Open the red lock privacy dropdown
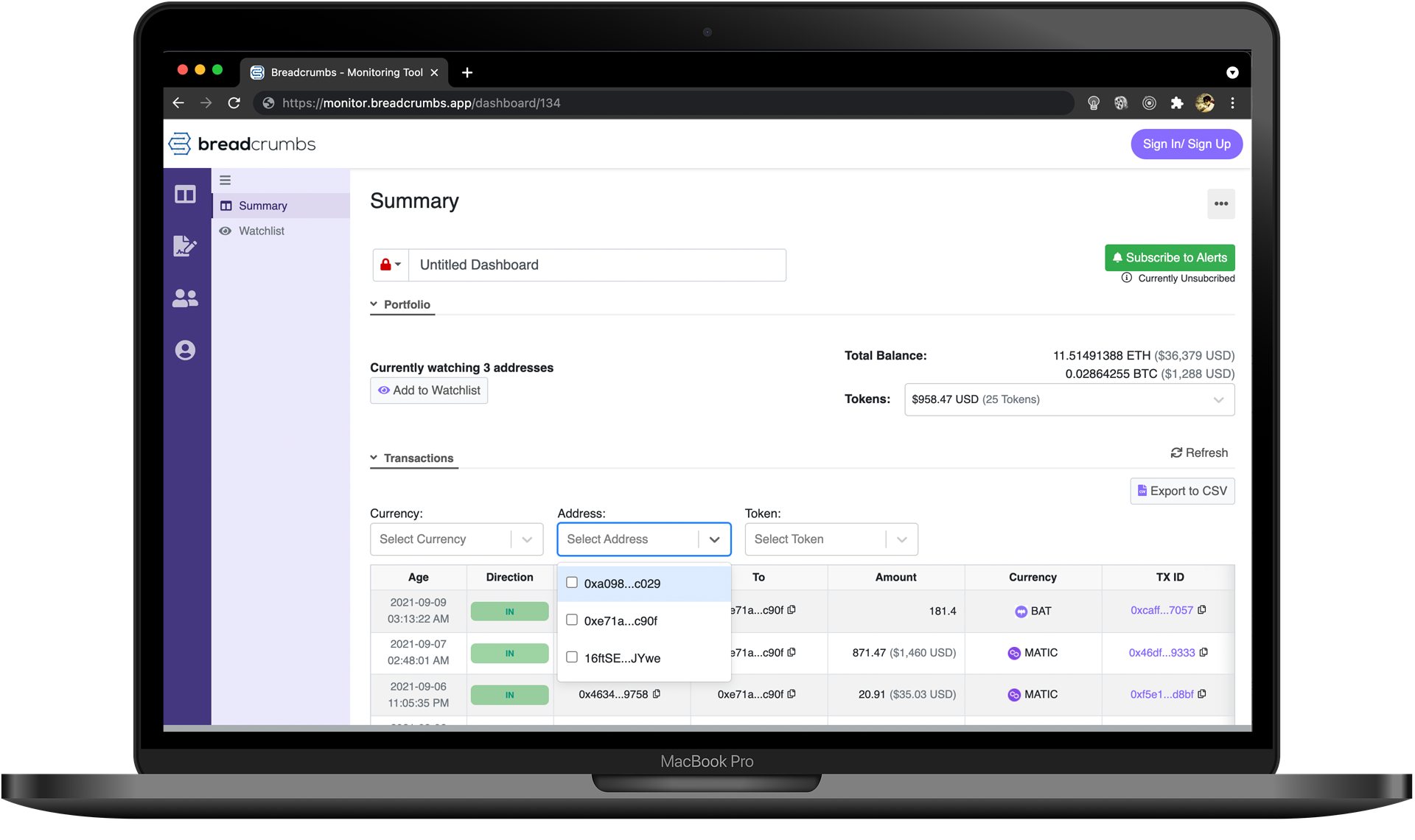 click(391, 265)
